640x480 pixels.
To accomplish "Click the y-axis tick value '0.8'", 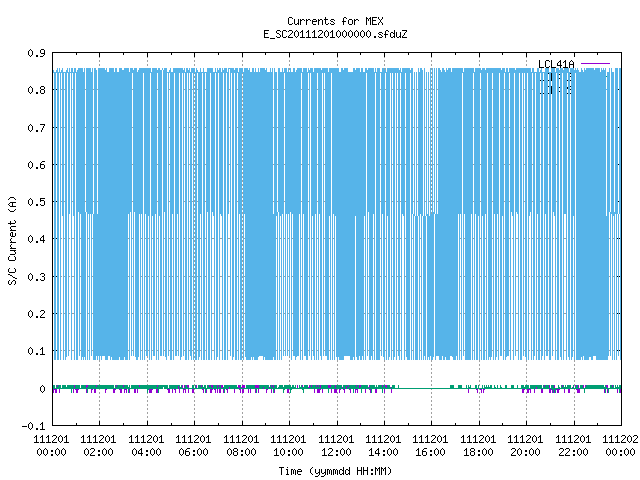I will pyautogui.click(x=36, y=90).
